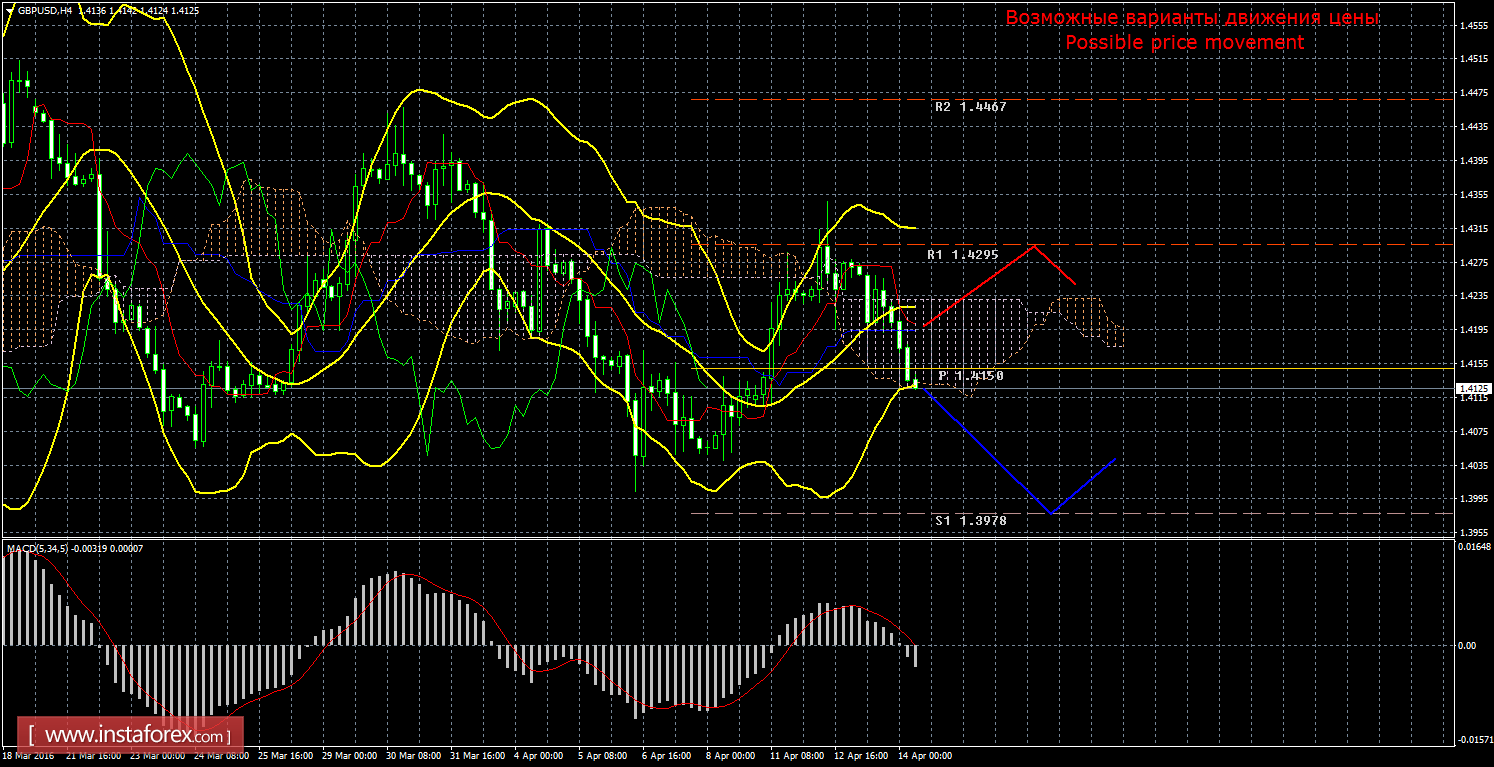The image size is (1494, 767).
Task: Click the MACD zero level 0.00 label
Action: click(x=1467, y=645)
